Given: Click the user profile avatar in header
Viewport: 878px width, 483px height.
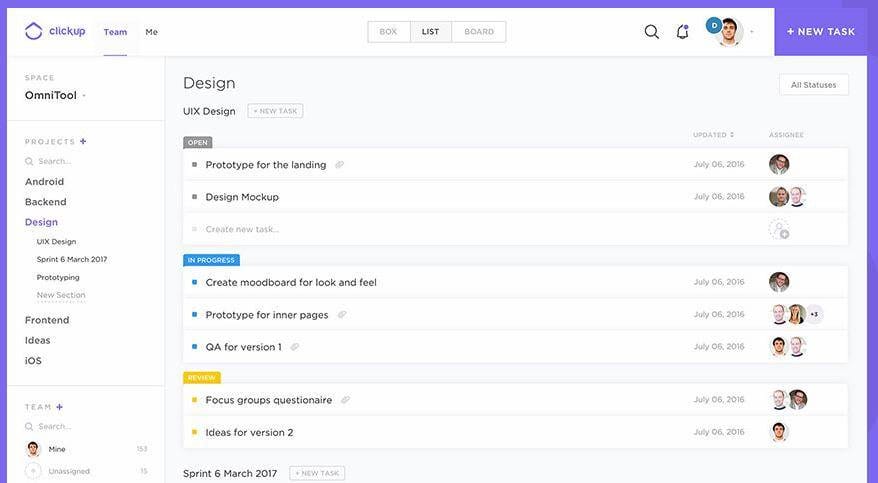Looking at the screenshot, I should pos(729,32).
